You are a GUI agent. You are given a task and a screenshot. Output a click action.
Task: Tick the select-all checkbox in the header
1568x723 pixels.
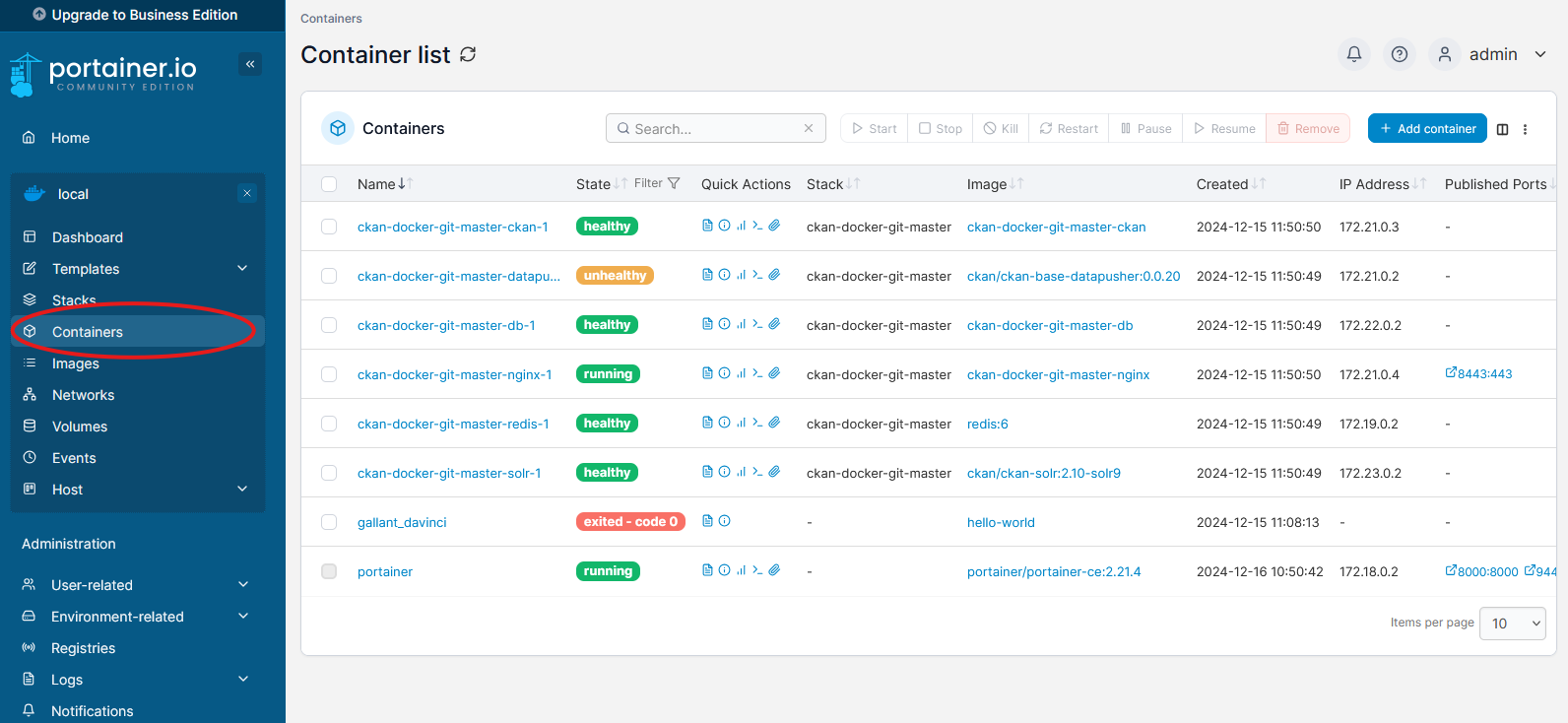(x=329, y=184)
